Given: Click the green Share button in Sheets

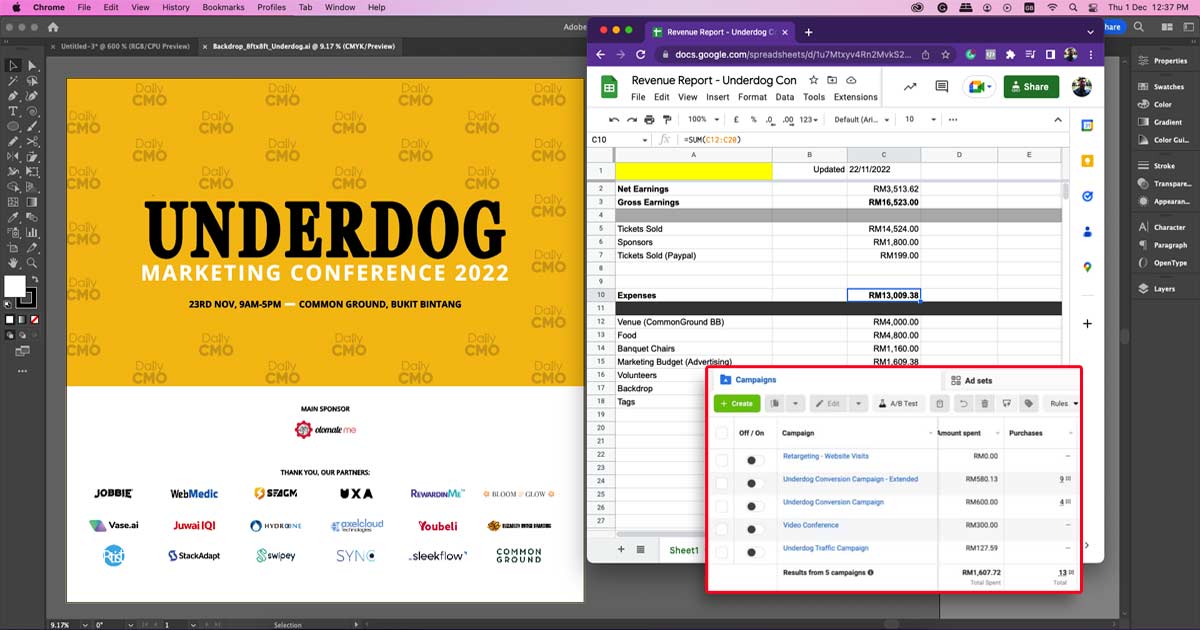Looking at the screenshot, I should [x=1031, y=87].
